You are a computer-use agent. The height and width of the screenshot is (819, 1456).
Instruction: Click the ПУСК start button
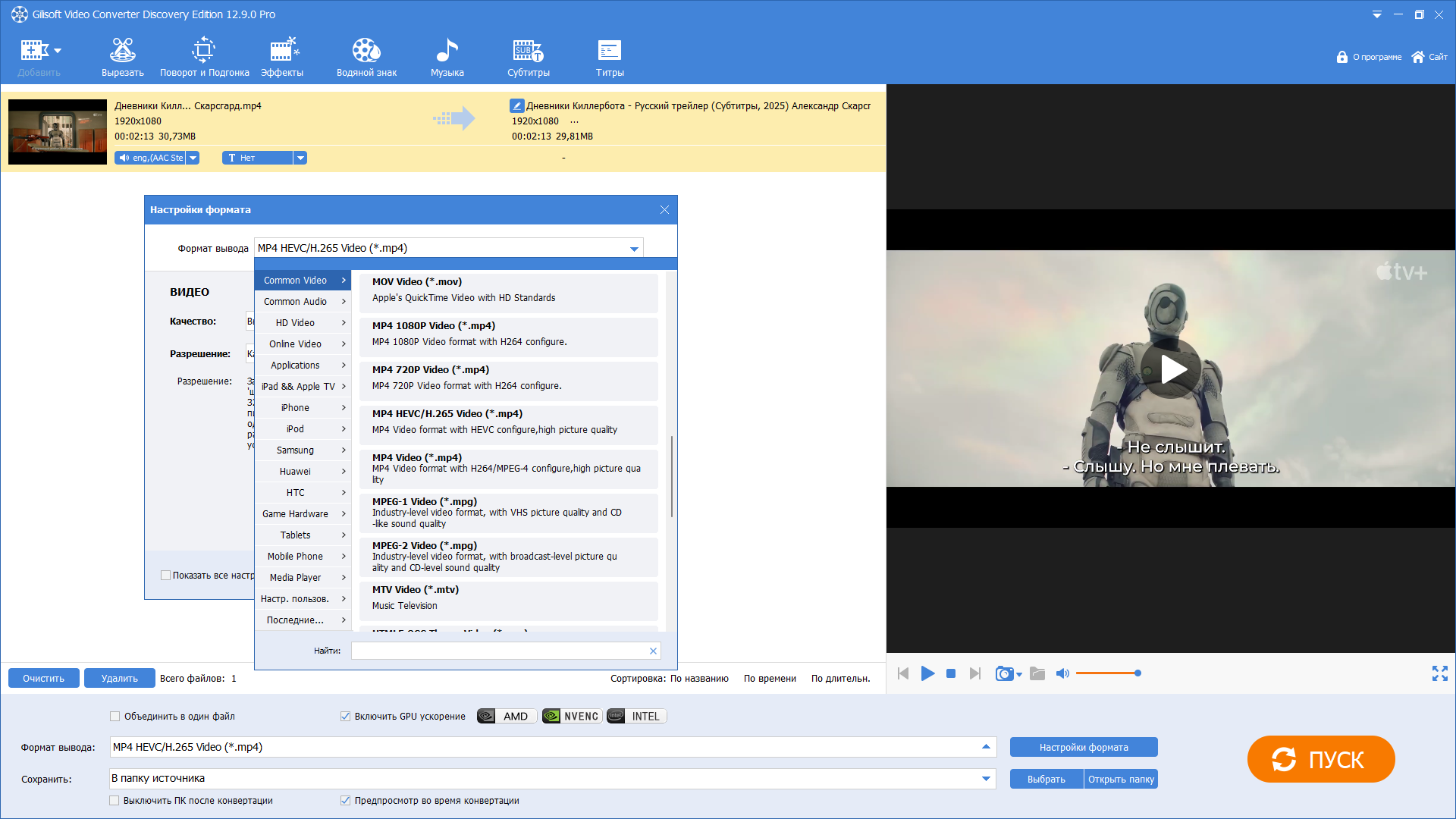tap(1320, 759)
